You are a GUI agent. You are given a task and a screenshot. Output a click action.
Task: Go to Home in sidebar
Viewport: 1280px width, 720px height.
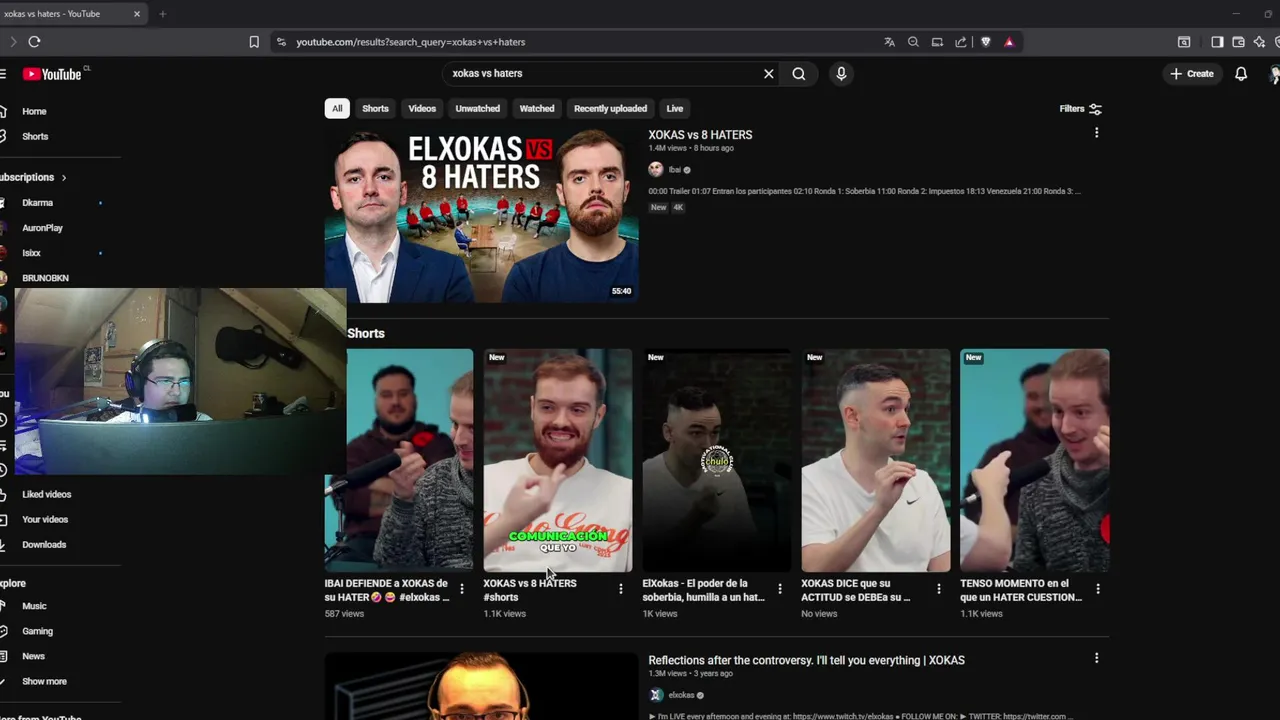(34, 111)
